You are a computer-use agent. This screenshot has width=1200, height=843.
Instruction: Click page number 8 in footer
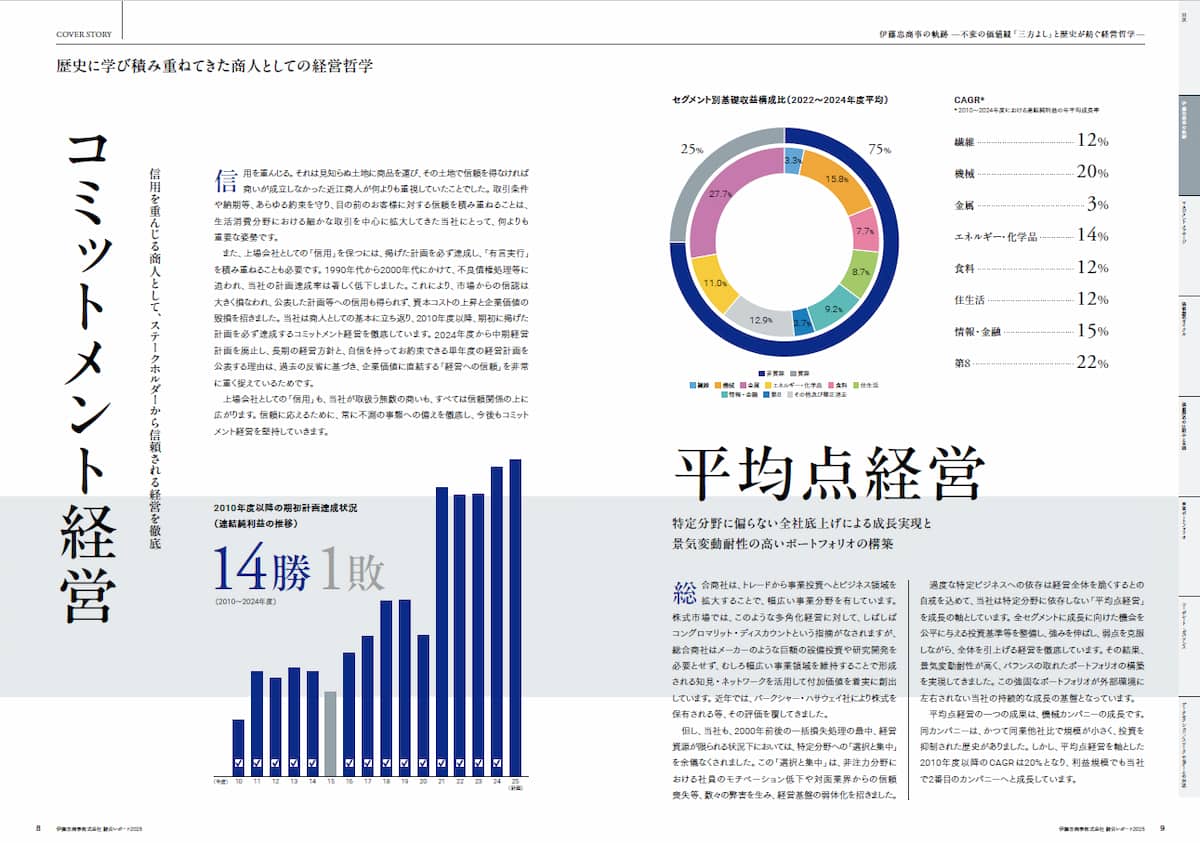pos(39,828)
